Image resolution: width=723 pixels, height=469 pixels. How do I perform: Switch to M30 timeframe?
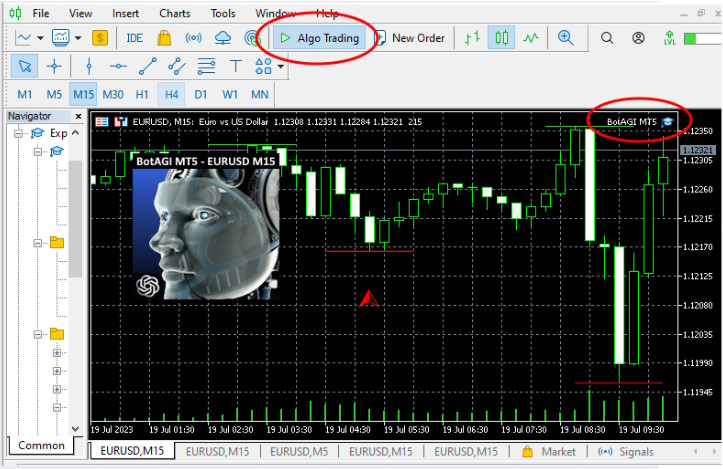(x=113, y=95)
